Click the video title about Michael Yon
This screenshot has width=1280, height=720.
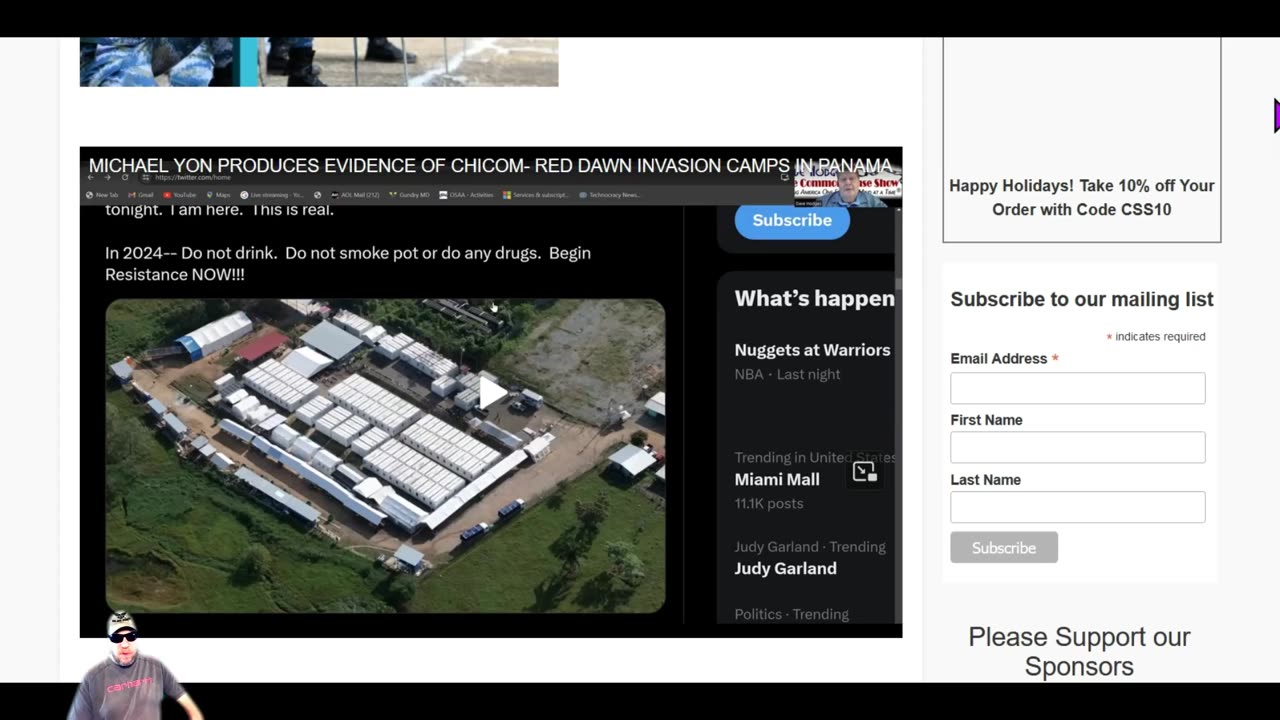click(490, 166)
